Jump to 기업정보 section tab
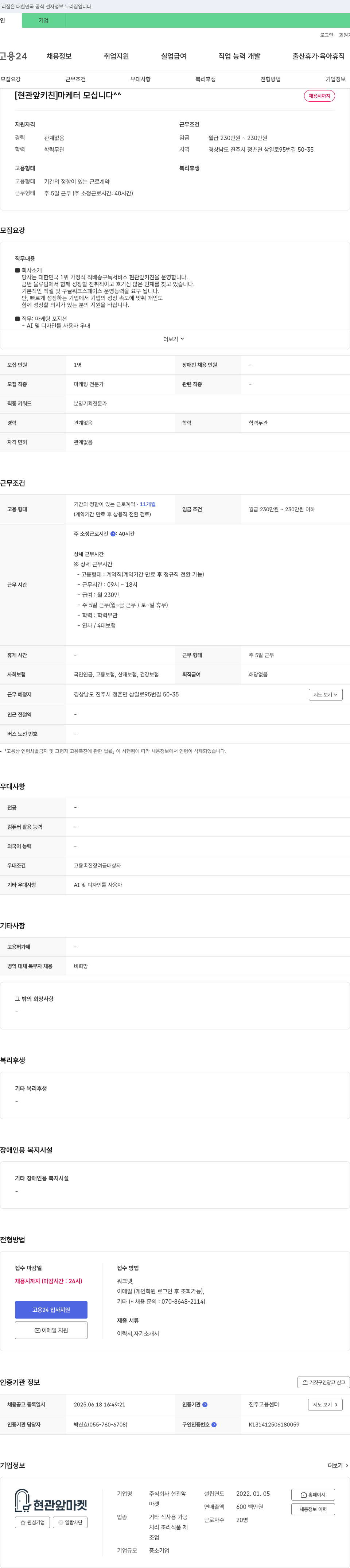This screenshot has width=350, height=1568. coord(335,79)
